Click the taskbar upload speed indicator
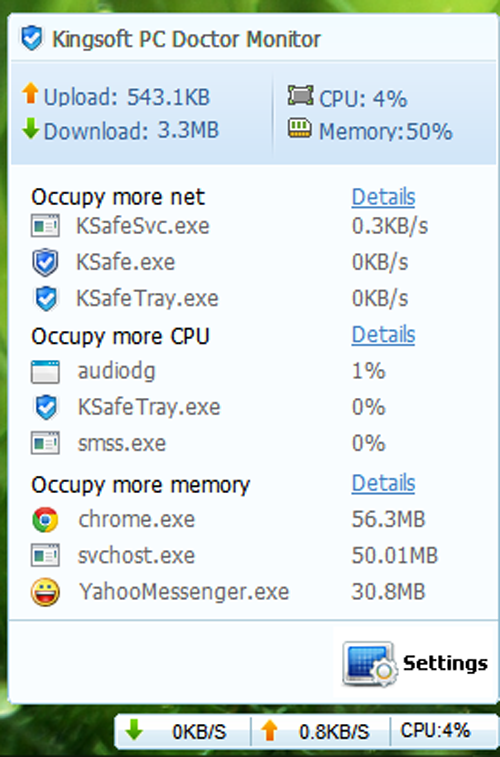 click(x=320, y=731)
